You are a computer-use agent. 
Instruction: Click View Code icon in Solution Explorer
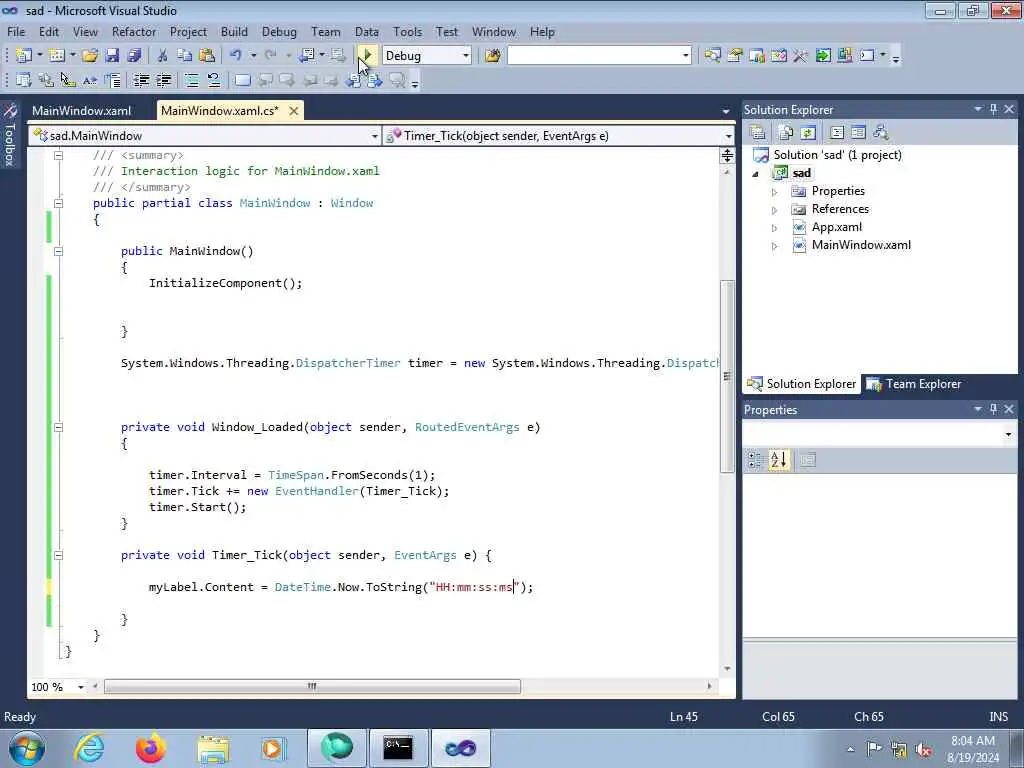[x=837, y=133]
